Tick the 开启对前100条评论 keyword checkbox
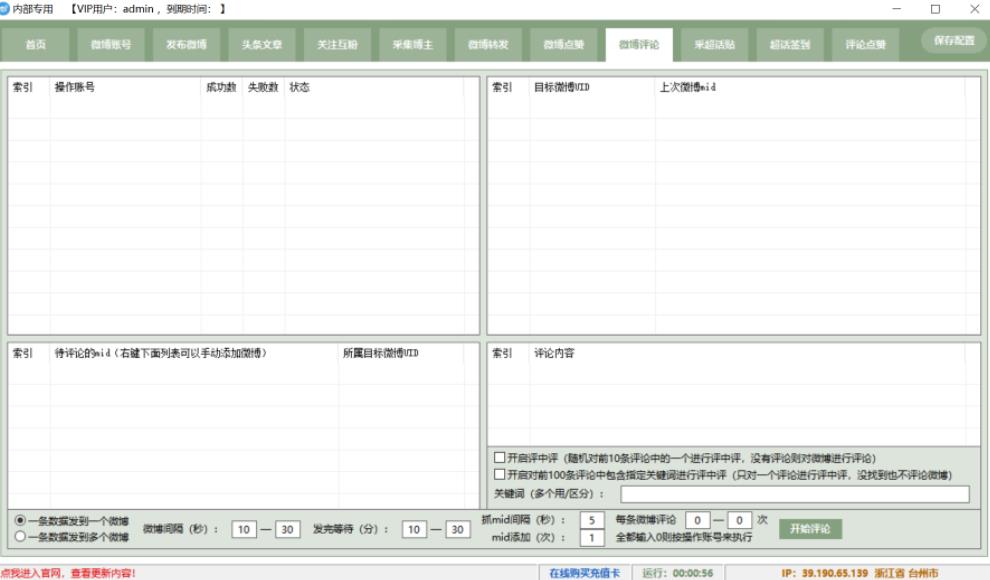The height and width of the screenshot is (580, 990). [499, 474]
